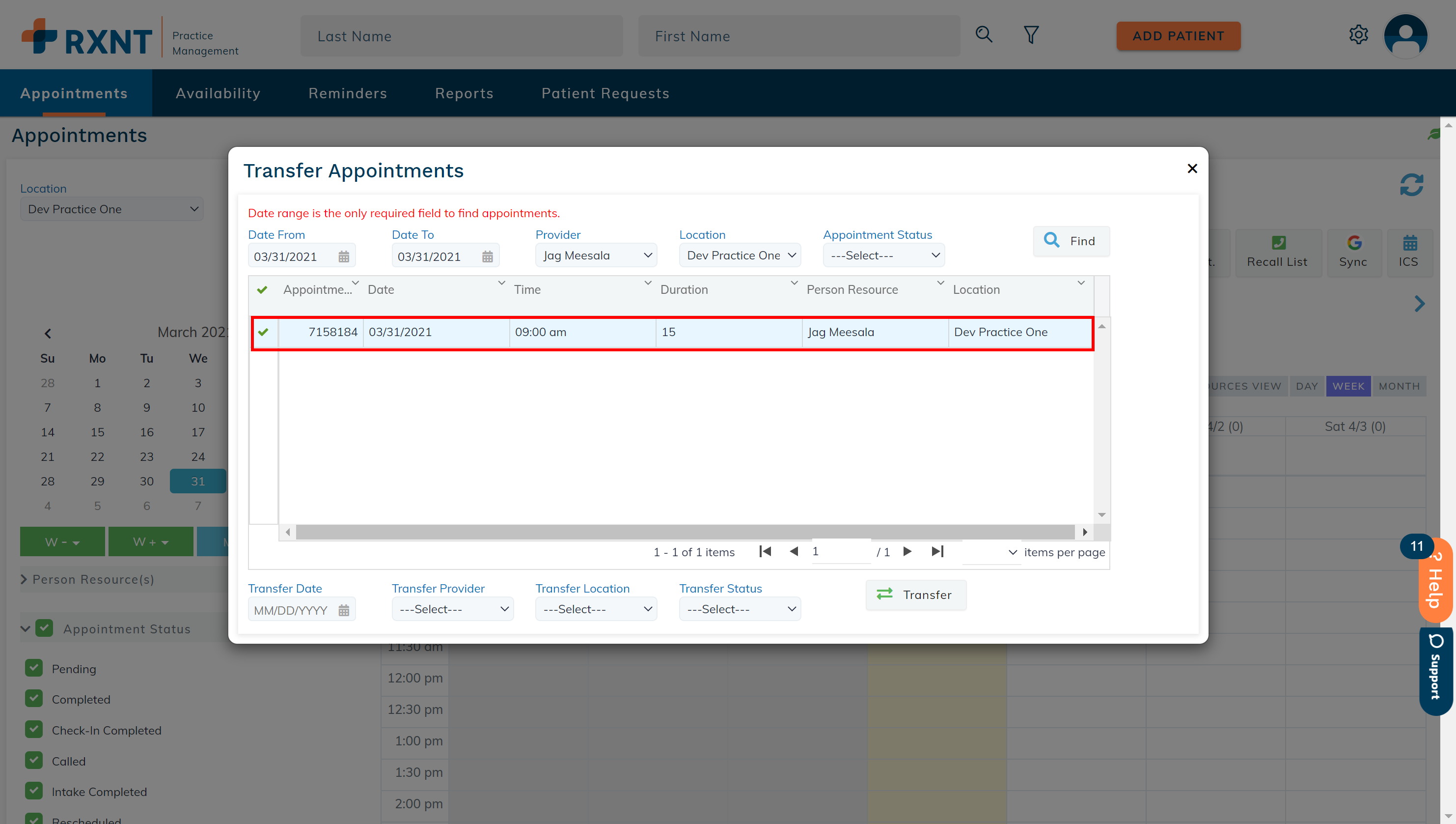
Task: Switch to the Reports tab
Action: tap(464, 93)
